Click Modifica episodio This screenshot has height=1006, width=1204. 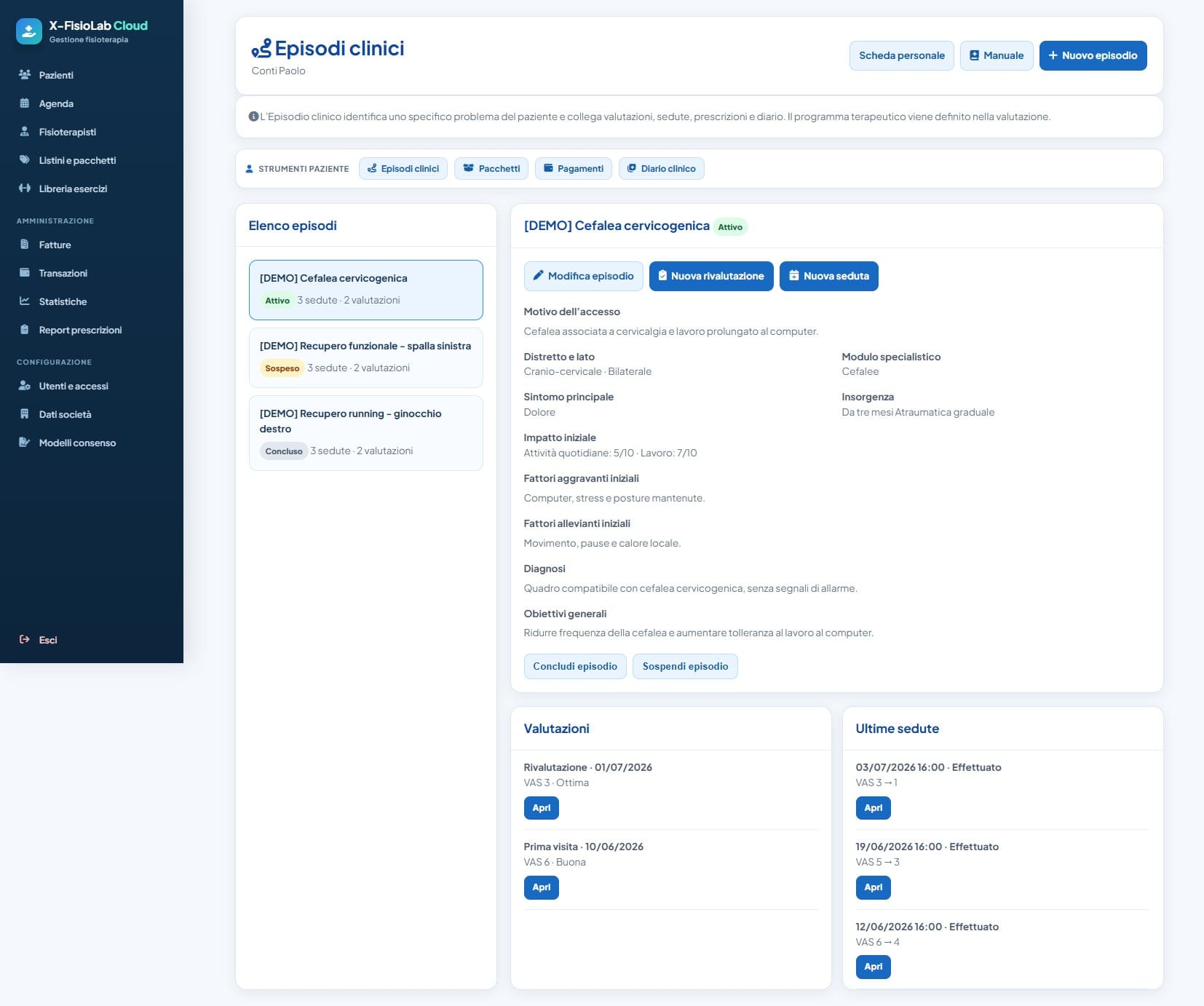pos(583,276)
